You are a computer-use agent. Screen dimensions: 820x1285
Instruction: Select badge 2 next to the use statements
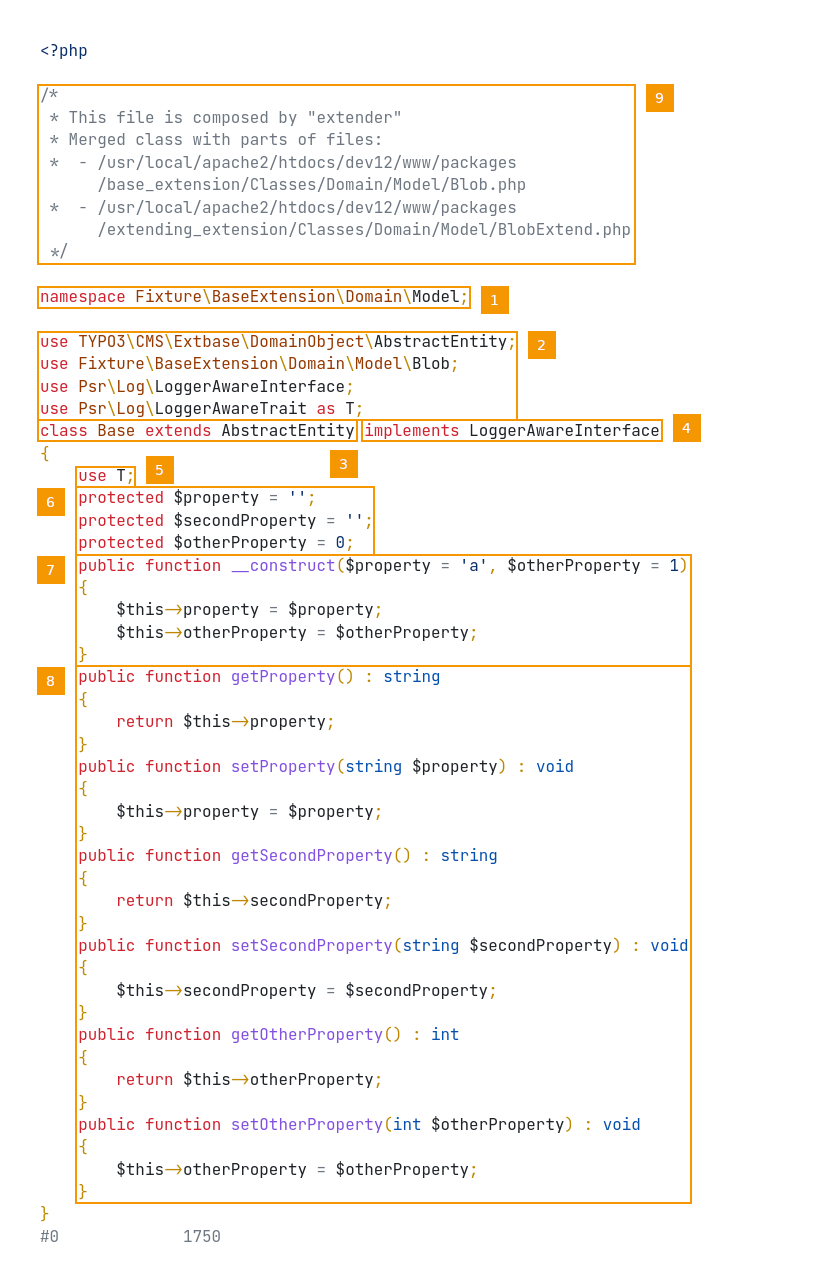point(541,345)
